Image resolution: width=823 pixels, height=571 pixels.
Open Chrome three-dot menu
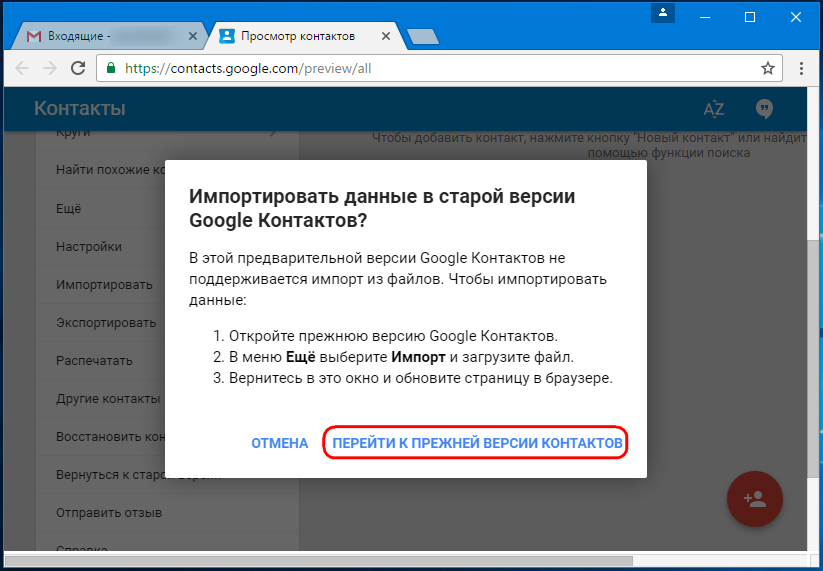[801, 68]
